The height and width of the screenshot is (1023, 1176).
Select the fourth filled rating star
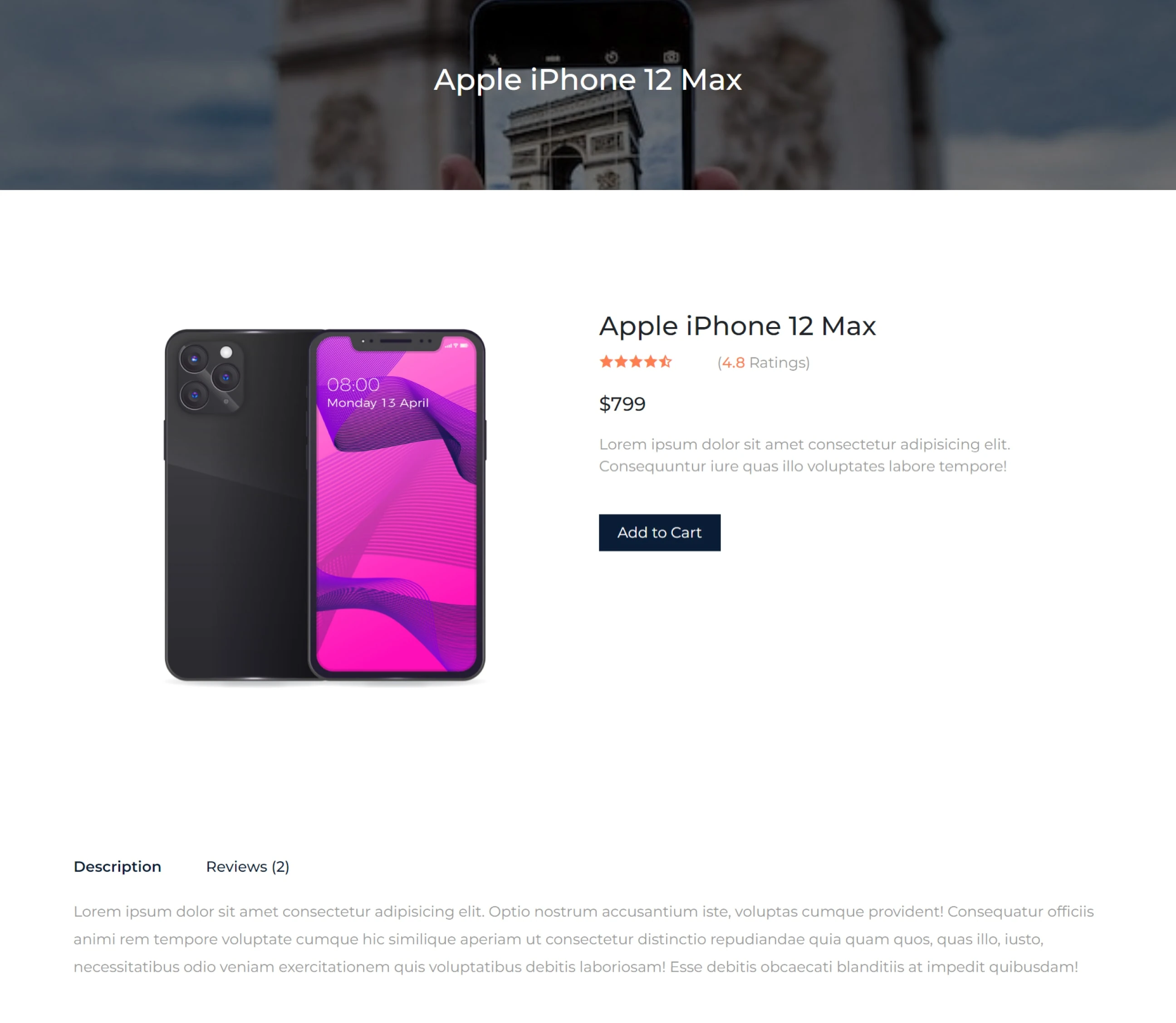651,362
